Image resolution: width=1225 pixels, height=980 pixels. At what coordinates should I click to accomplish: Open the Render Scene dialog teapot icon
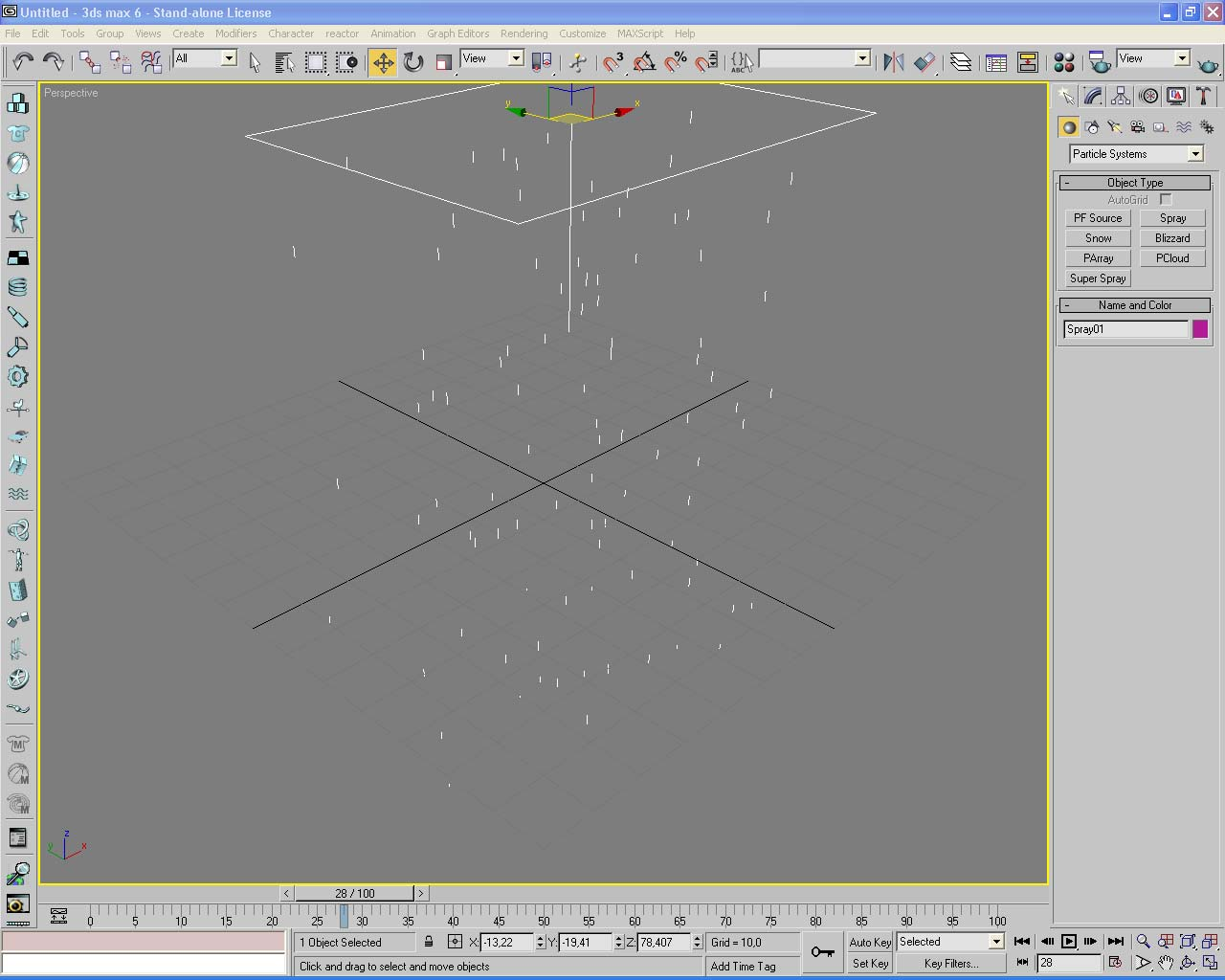pyautogui.click(x=1100, y=62)
